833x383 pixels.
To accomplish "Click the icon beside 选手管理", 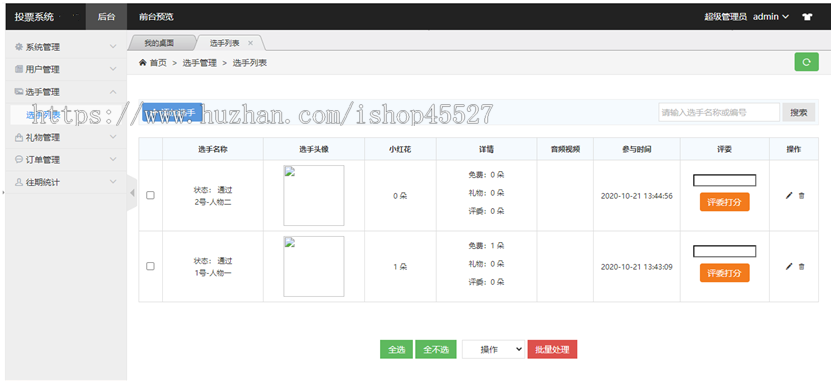I will pos(19,91).
